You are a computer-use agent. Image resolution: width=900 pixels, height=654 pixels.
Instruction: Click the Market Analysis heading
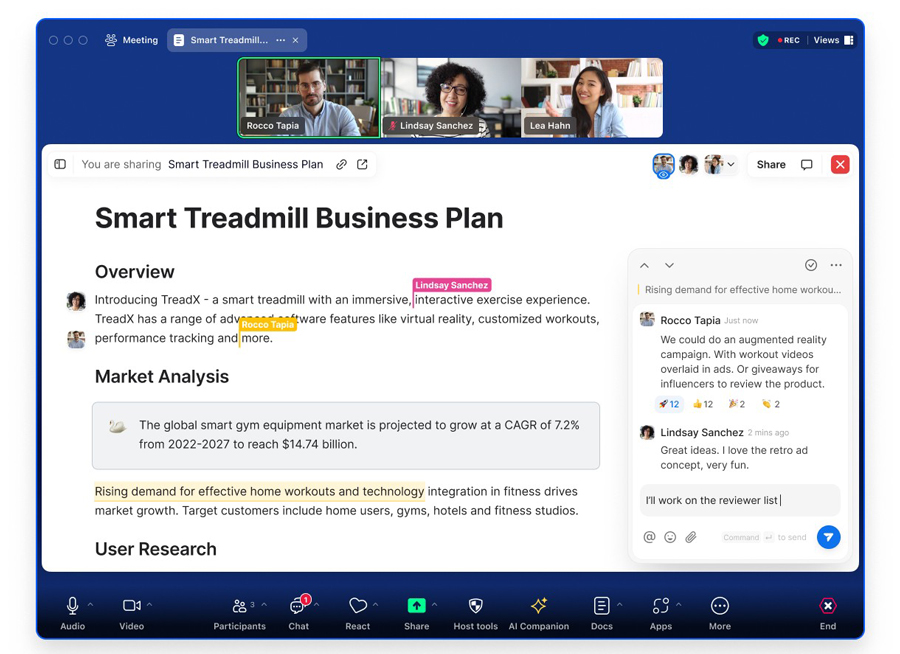[x=162, y=377]
